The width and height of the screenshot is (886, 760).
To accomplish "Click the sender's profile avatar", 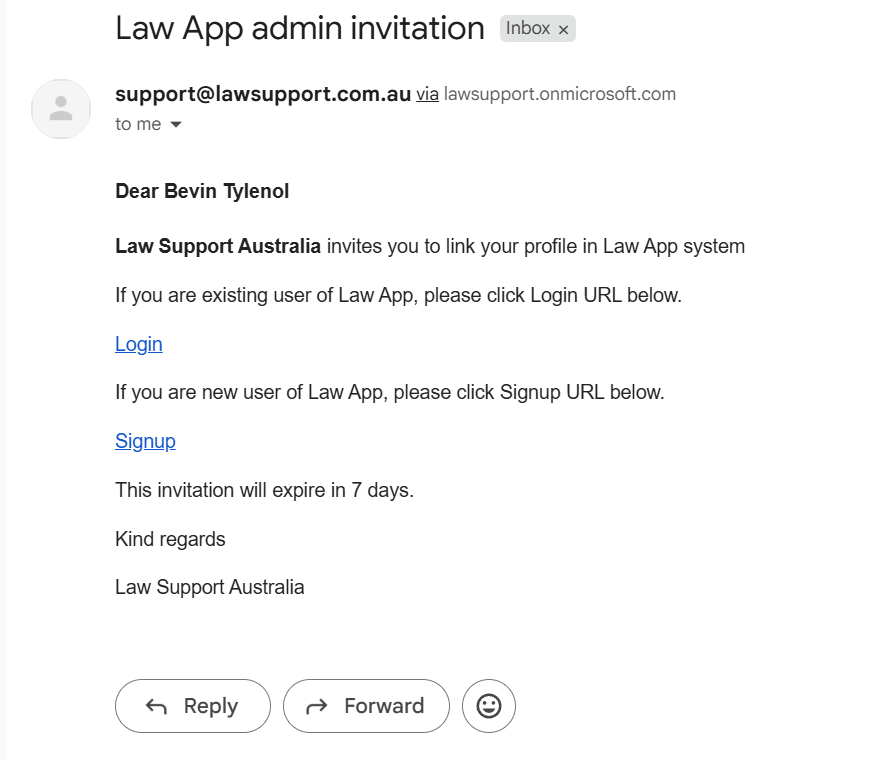I will (x=61, y=108).
